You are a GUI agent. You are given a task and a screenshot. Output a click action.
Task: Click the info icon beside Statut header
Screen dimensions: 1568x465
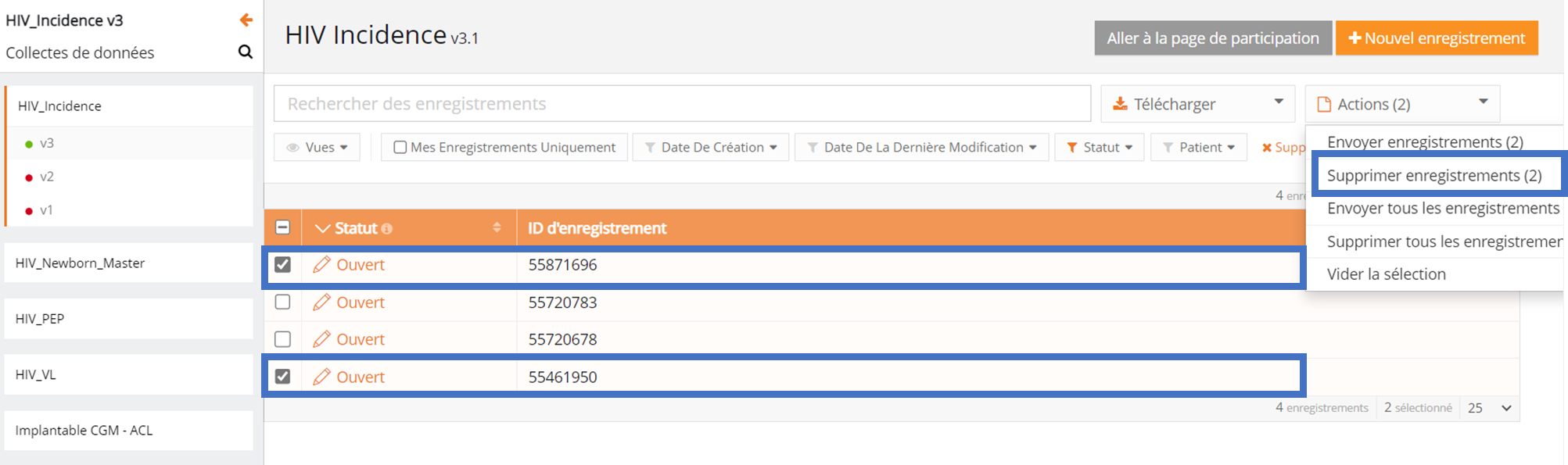point(387,229)
